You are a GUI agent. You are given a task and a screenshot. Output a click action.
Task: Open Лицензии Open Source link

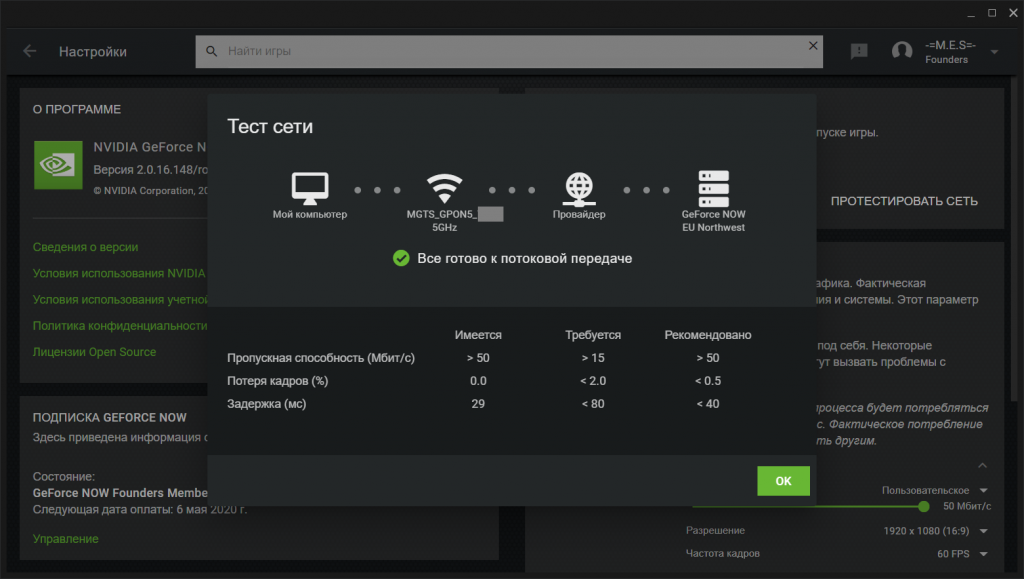tap(94, 352)
